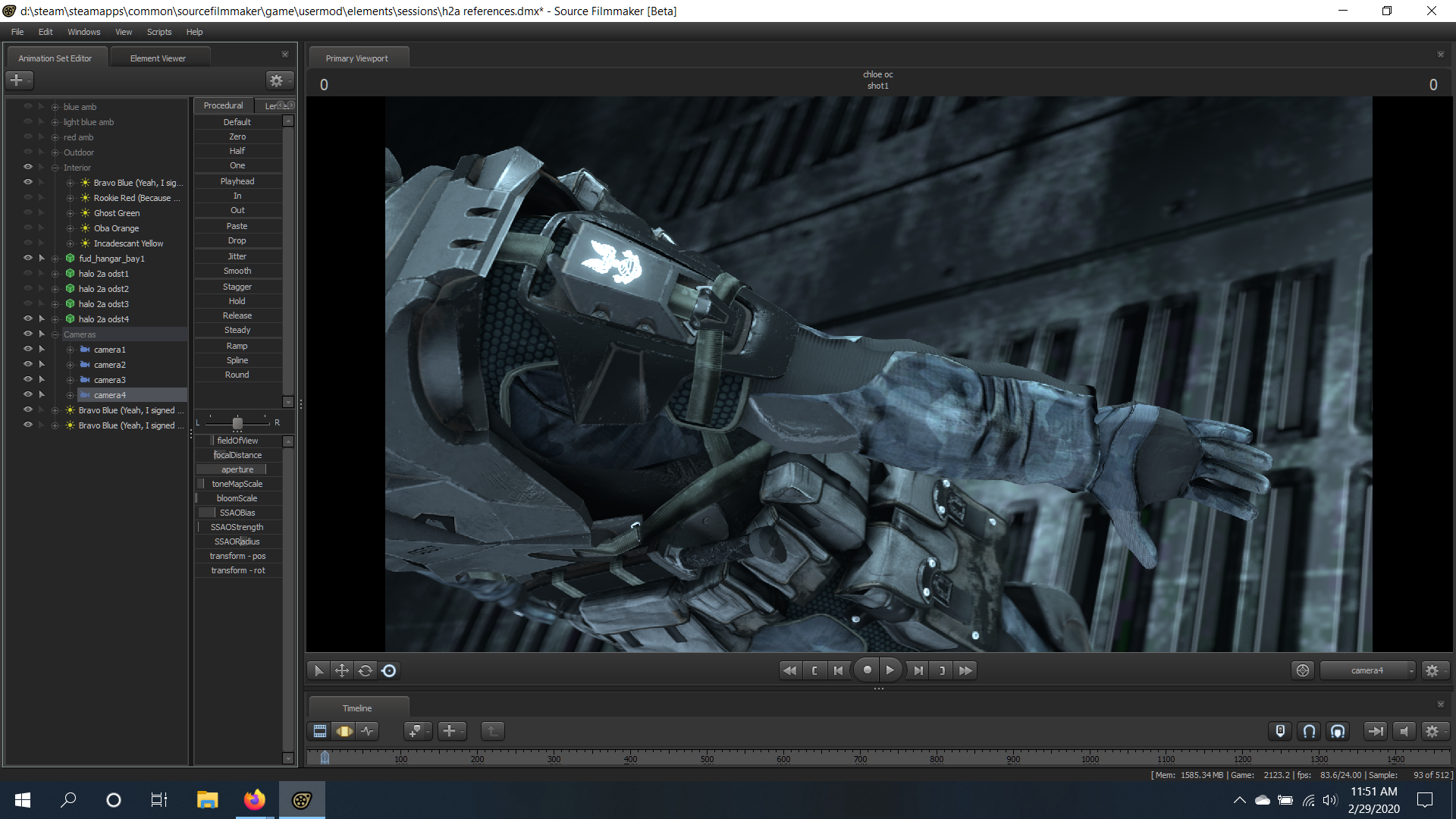Expand the Outdoor tree node

(55, 152)
